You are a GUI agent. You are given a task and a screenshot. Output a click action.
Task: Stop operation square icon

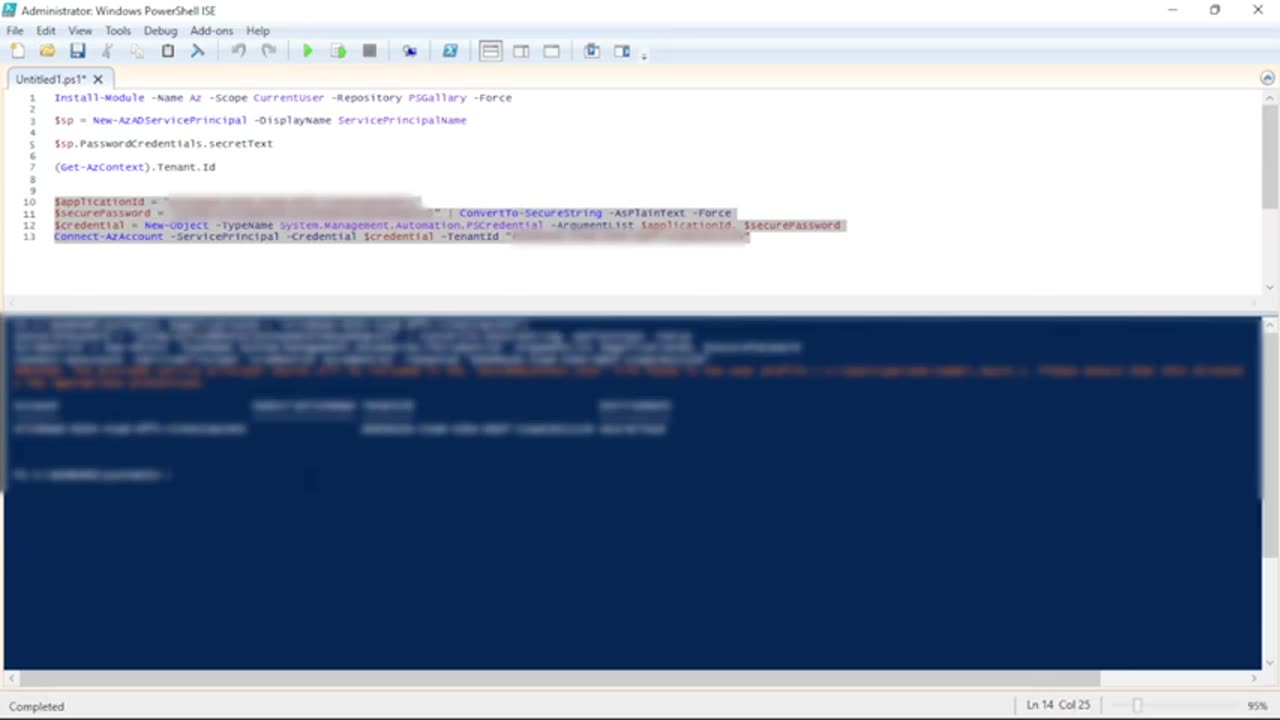click(369, 51)
